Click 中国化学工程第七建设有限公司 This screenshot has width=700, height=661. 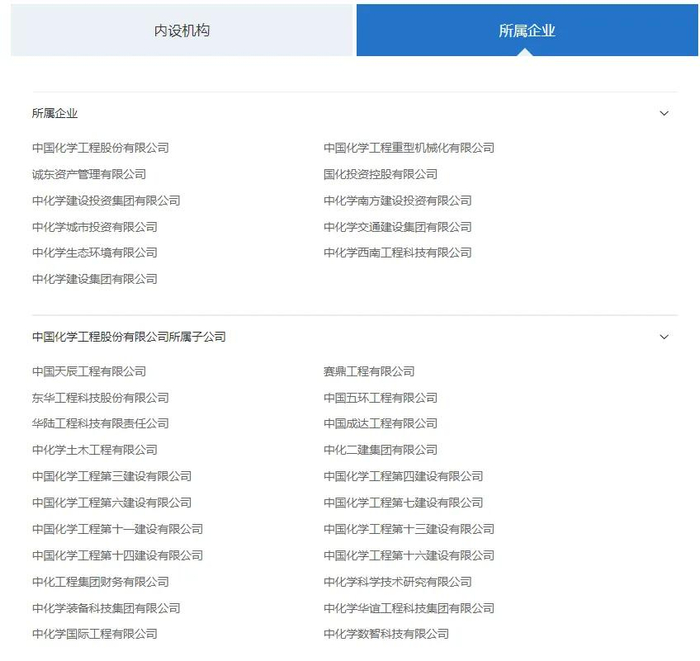tap(404, 503)
